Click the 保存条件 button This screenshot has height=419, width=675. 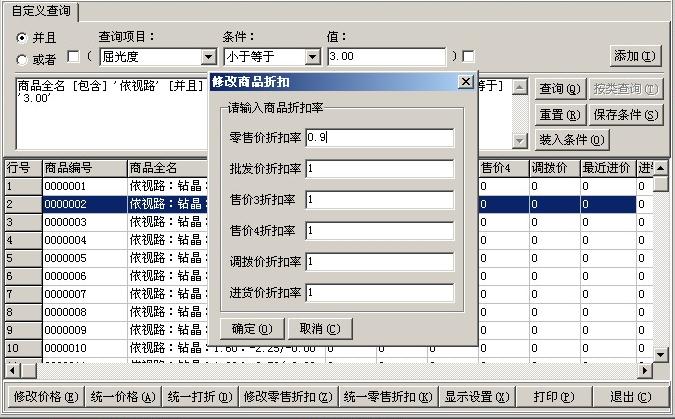point(627,114)
